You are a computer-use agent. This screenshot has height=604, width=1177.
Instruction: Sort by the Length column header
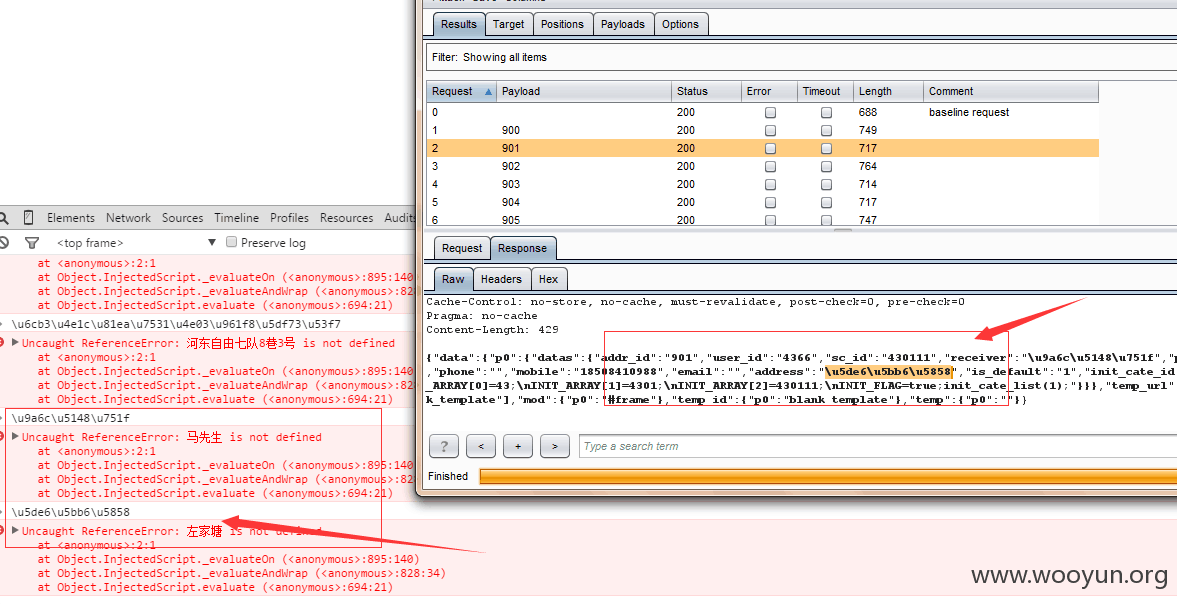coord(888,92)
